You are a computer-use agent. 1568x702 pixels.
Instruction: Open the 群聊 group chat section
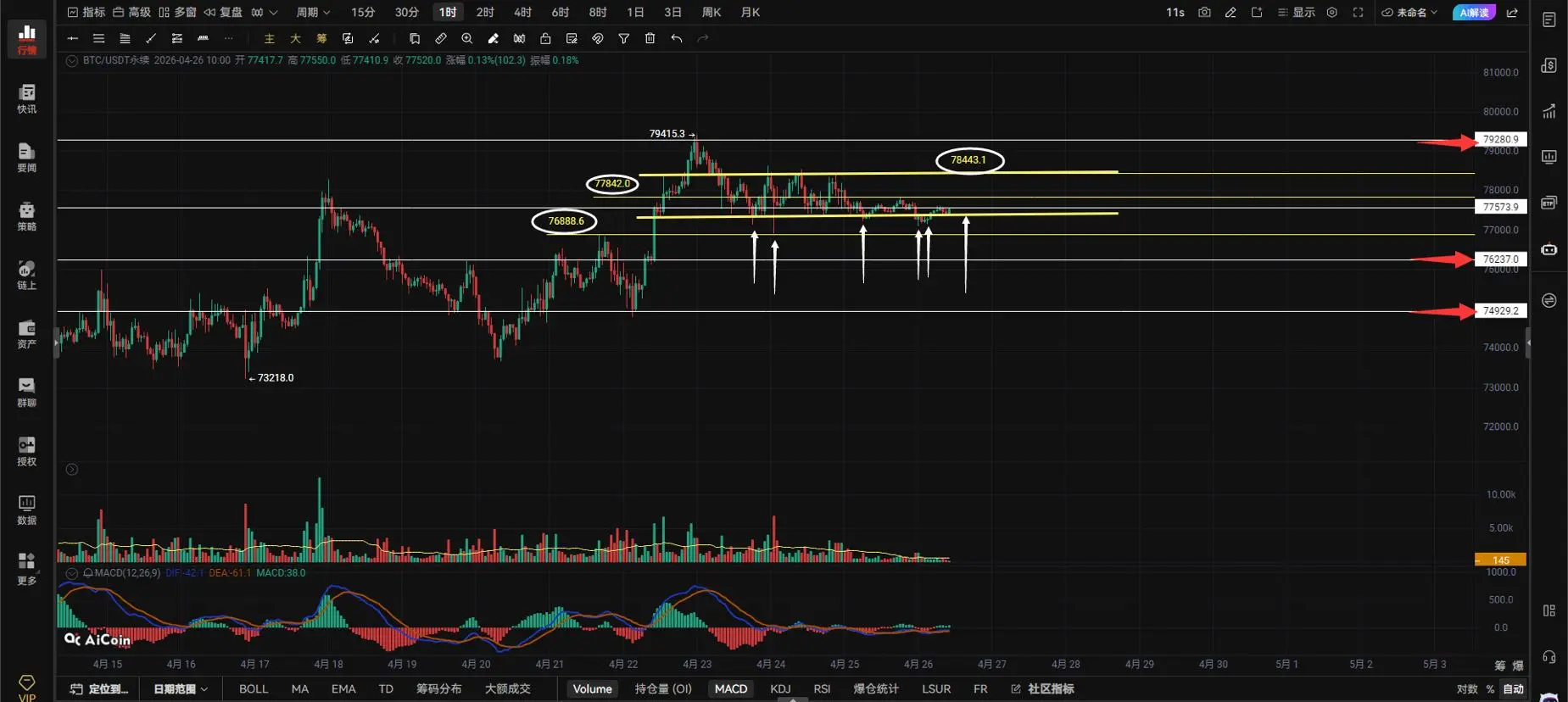[x=27, y=393]
